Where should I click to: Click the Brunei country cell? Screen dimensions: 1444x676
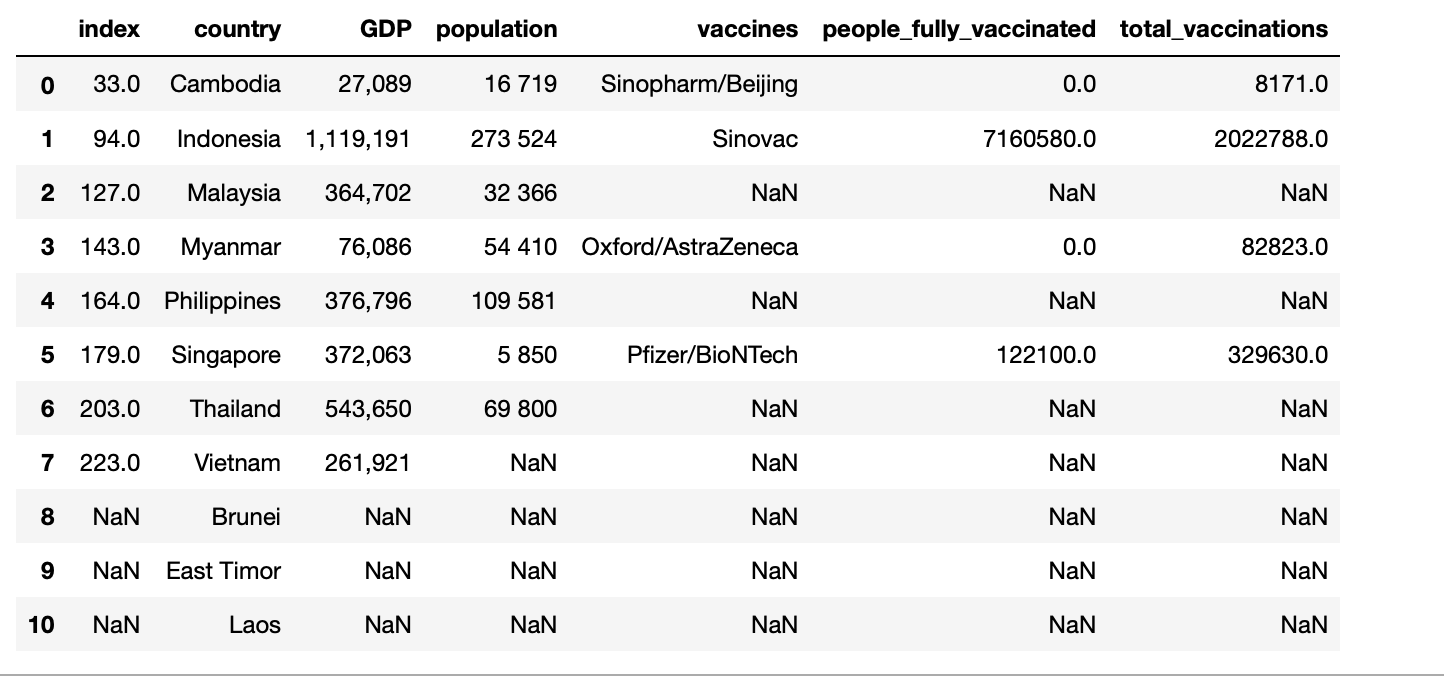pos(246,516)
